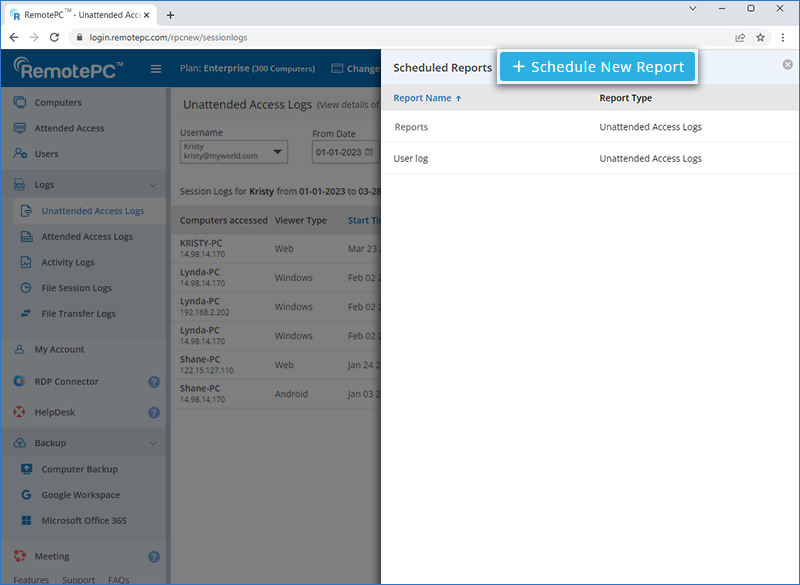This screenshot has height=585, width=800.
Task: Click HelpDesk help question icon
Action: coord(154,412)
